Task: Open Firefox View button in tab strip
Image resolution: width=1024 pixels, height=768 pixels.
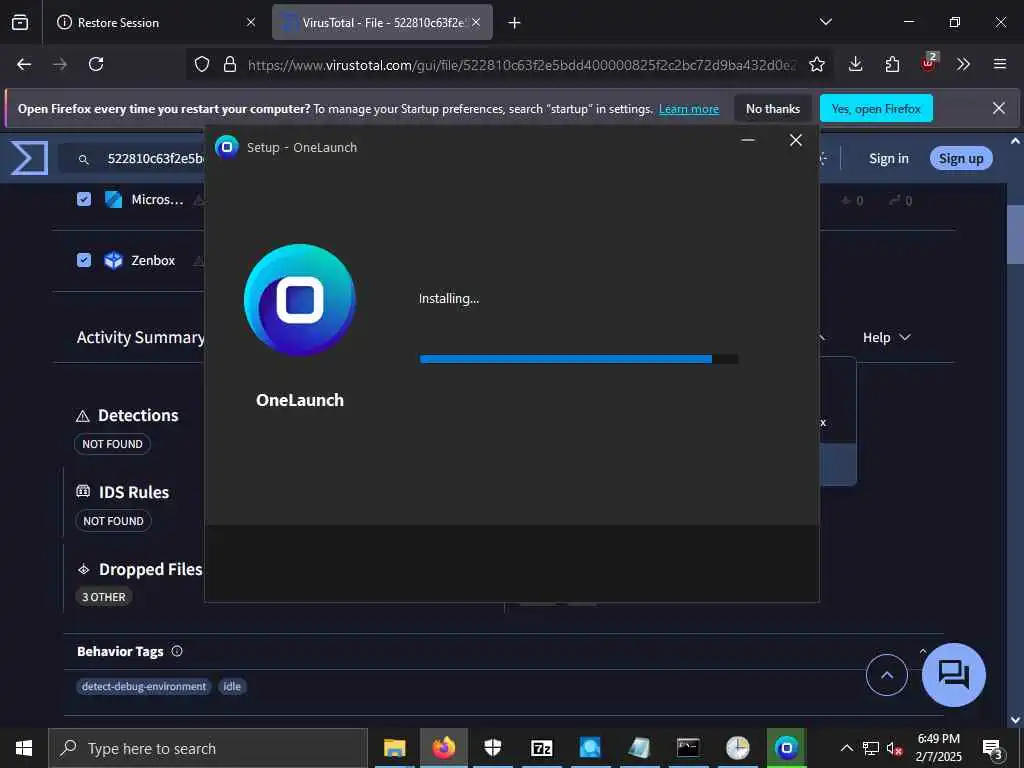Action: click(20, 22)
